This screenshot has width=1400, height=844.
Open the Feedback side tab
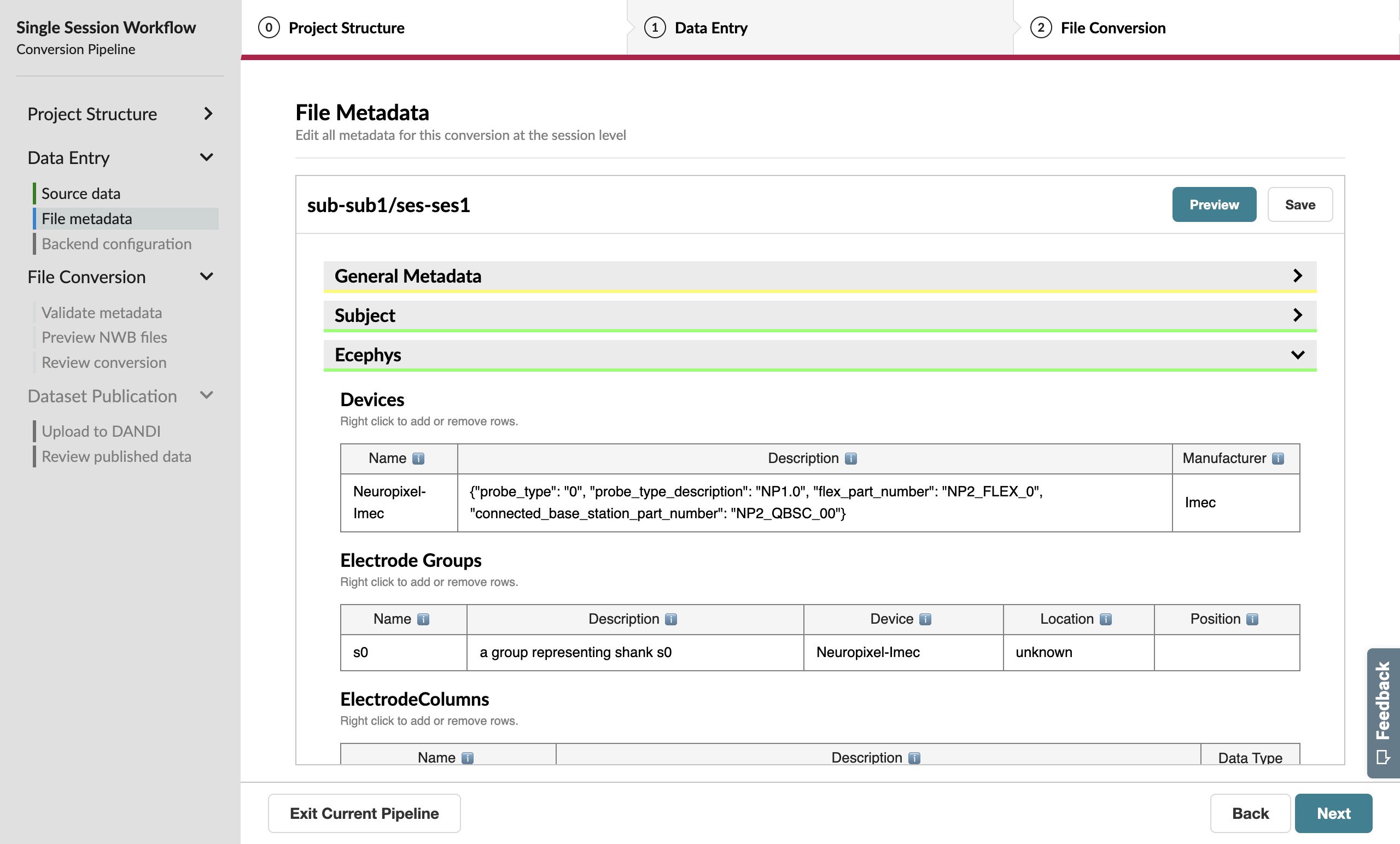coord(1383,713)
